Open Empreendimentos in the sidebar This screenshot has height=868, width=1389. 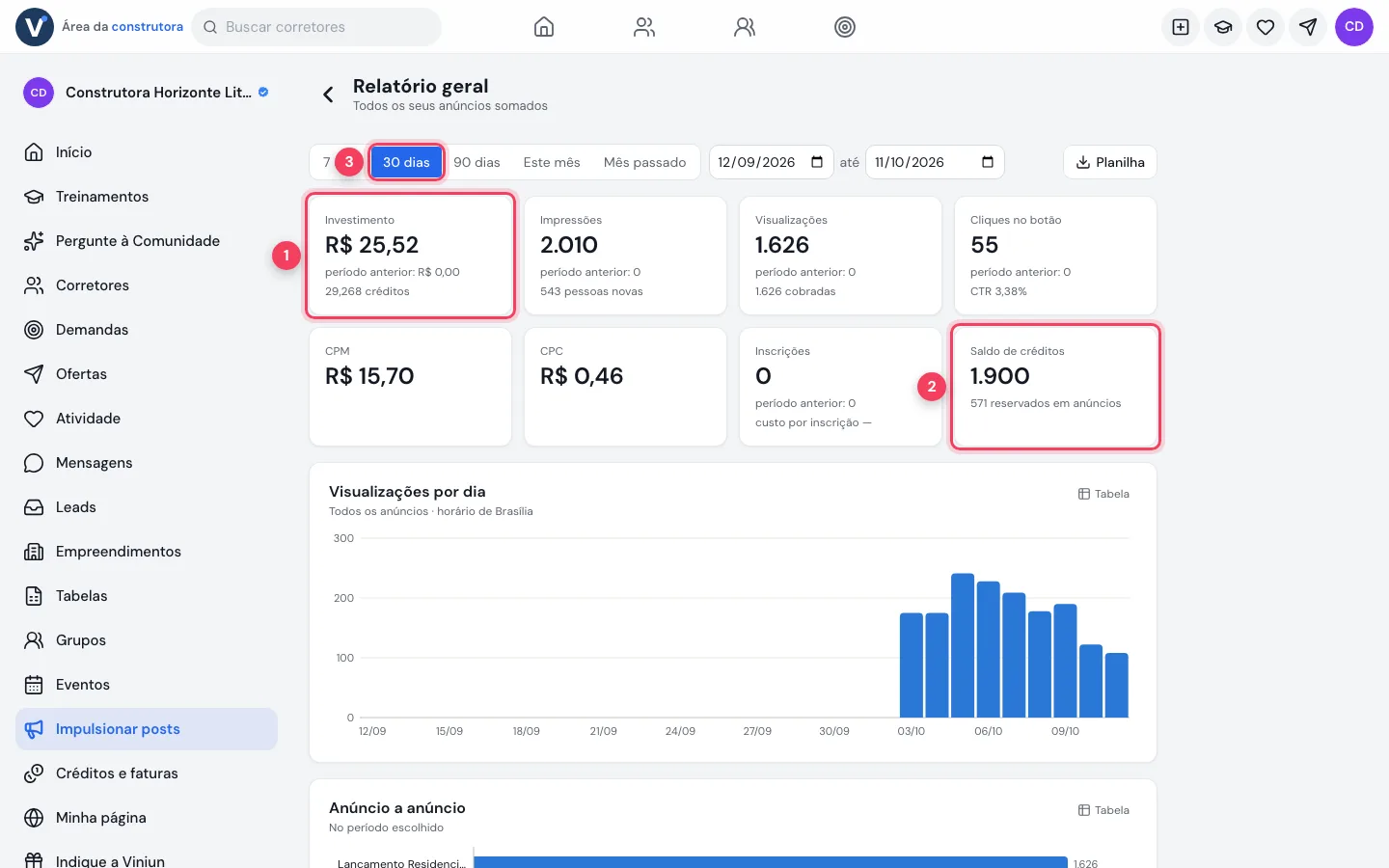pos(147,552)
